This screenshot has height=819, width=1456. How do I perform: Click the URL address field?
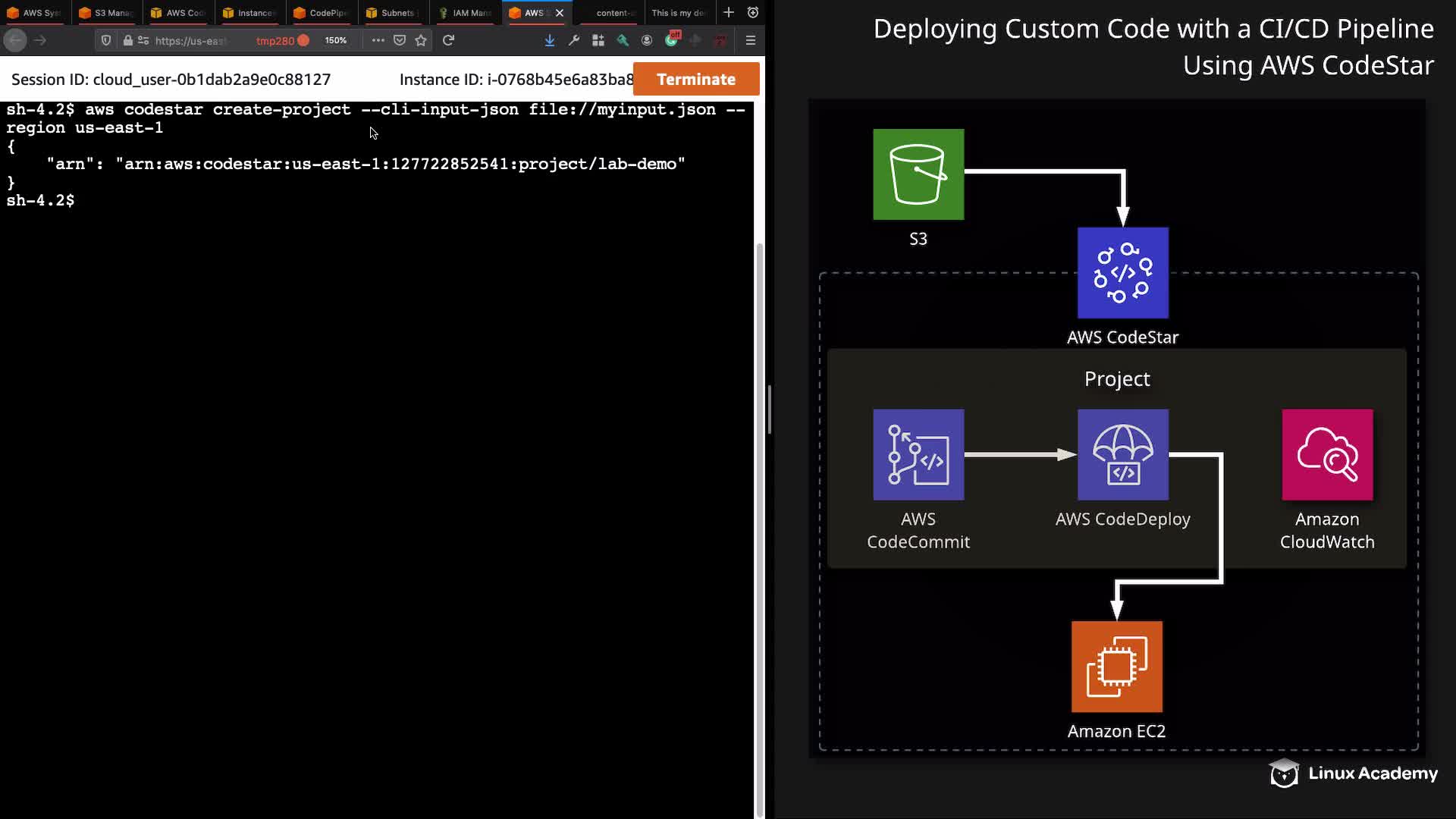click(191, 40)
